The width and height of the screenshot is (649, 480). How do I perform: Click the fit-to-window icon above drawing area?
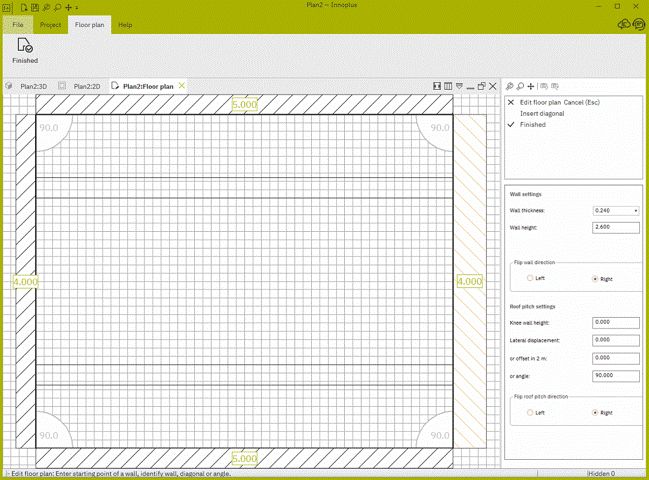(x=437, y=86)
